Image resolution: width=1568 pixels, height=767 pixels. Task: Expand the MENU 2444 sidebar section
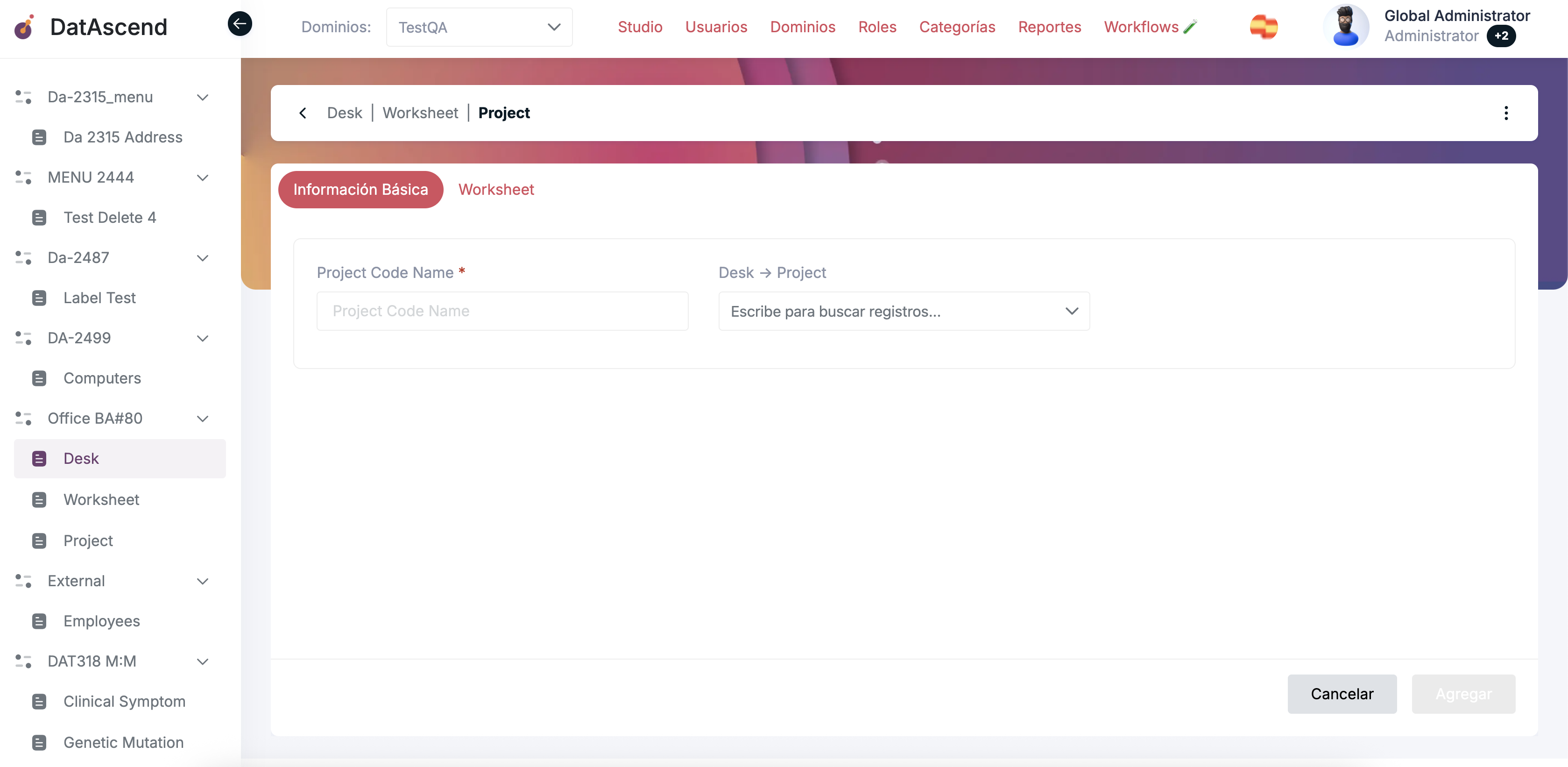(x=203, y=178)
